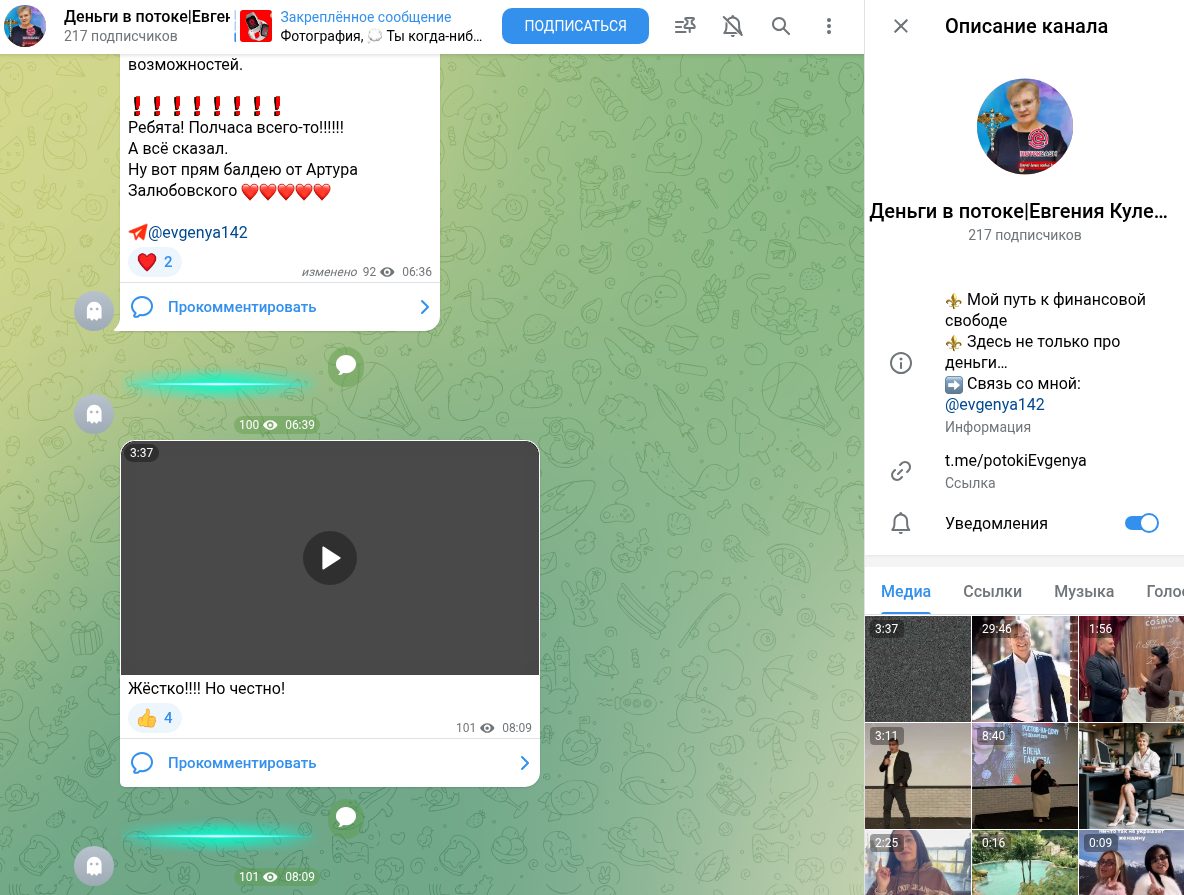Expand comments arrow on the first post
The height and width of the screenshot is (895, 1184).
pos(424,307)
